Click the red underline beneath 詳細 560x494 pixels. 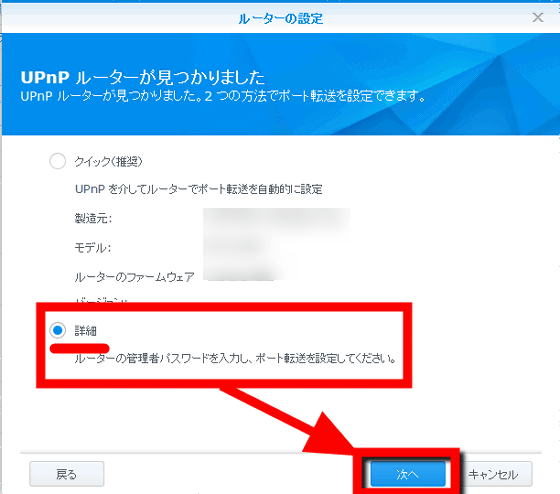click(x=79, y=348)
